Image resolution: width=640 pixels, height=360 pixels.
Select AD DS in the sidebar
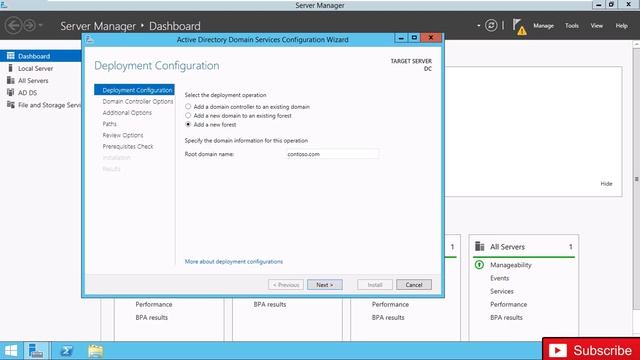[x=27, y=93]
